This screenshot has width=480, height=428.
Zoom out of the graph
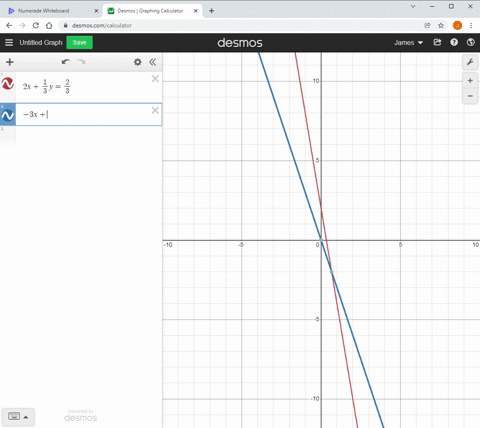470,96
